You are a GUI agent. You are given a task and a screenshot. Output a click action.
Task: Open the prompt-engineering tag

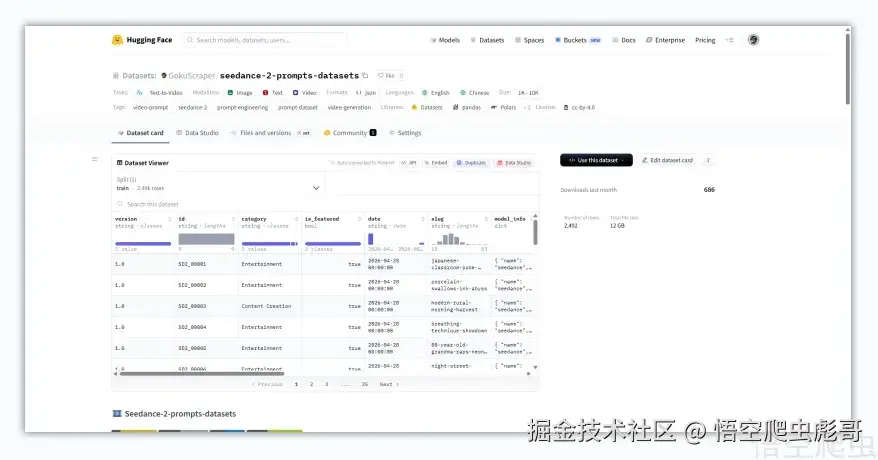click(x=242, y=107)
